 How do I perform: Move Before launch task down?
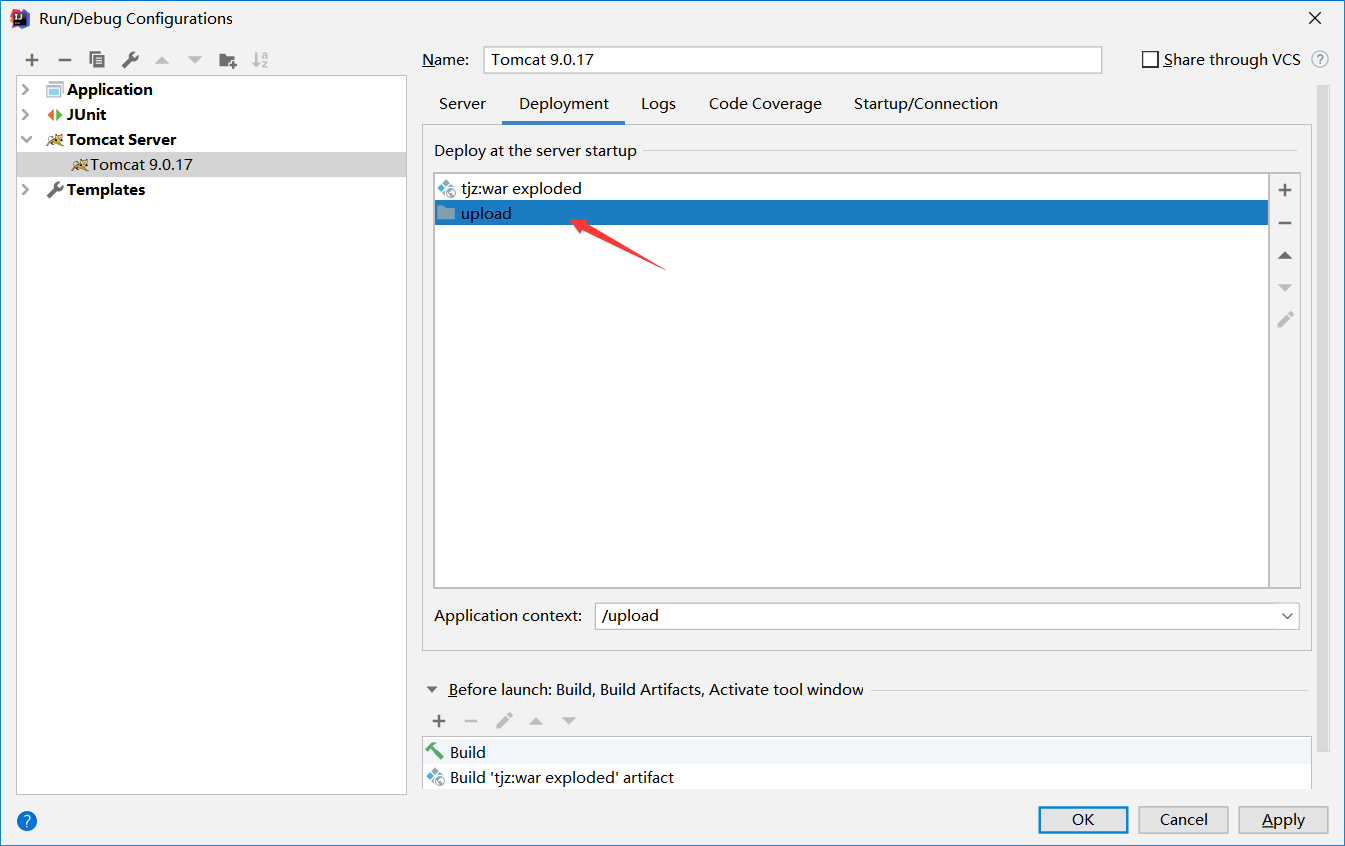click(x=569, y=721)
